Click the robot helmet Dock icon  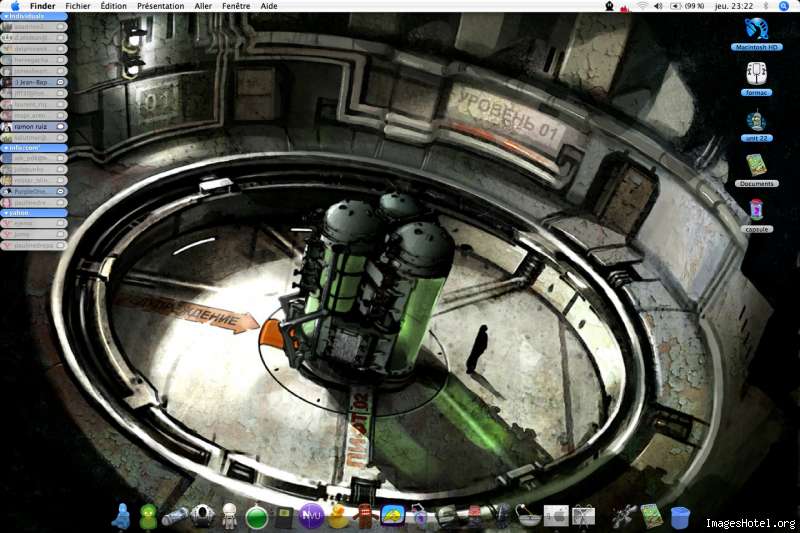(x=202, y=516)
